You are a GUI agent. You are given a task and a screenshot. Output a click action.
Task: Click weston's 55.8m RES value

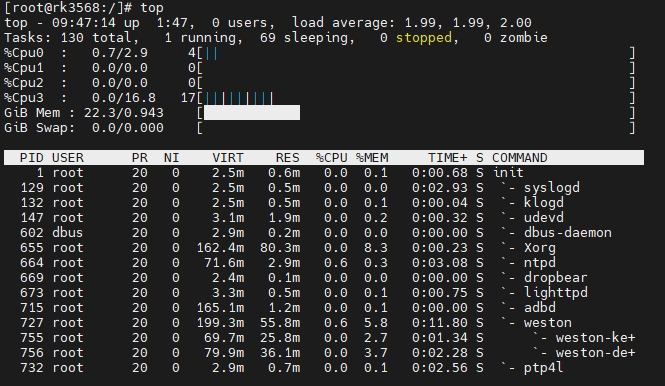click(280, 322)
